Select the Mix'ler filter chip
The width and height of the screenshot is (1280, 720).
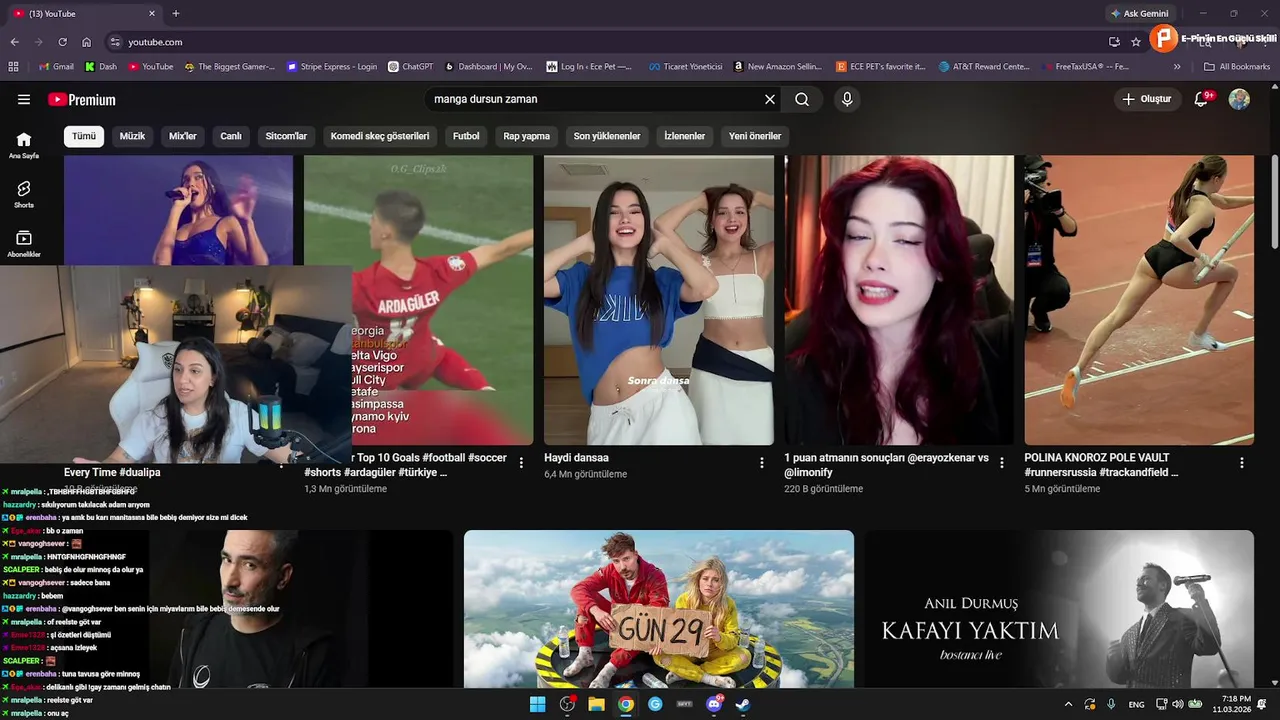pos(183,136)
